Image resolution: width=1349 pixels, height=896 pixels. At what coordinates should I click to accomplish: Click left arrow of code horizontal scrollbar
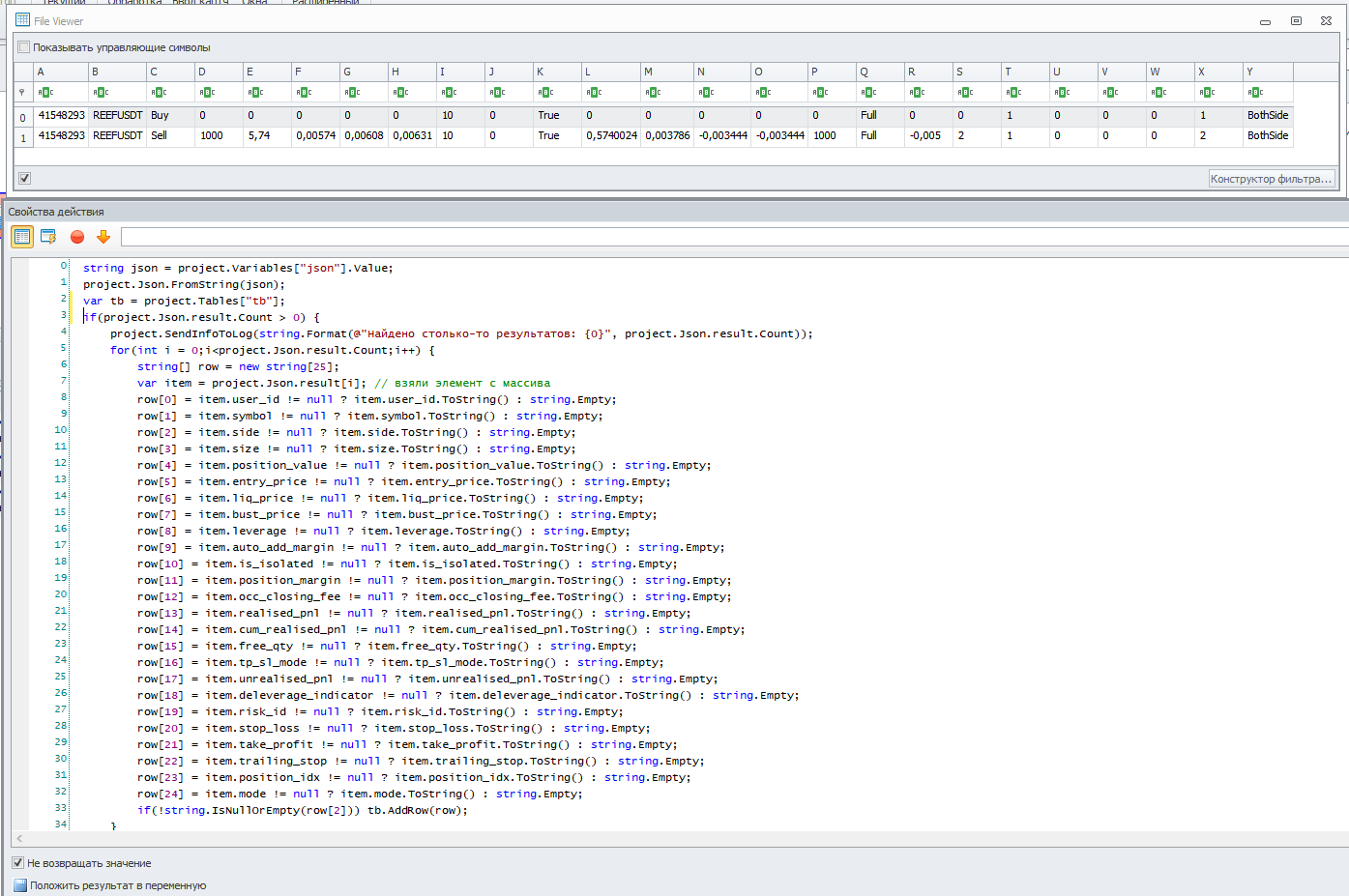tap(19, 839)
